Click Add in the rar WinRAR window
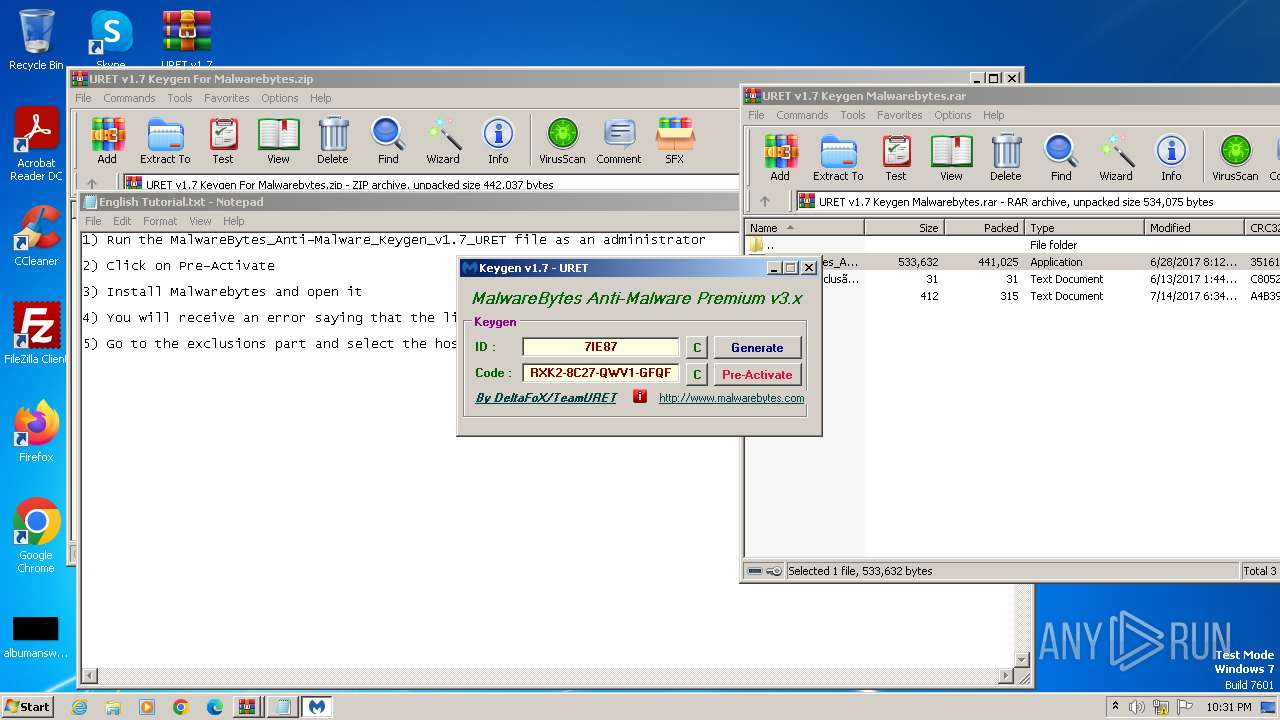 click(780, 158)
